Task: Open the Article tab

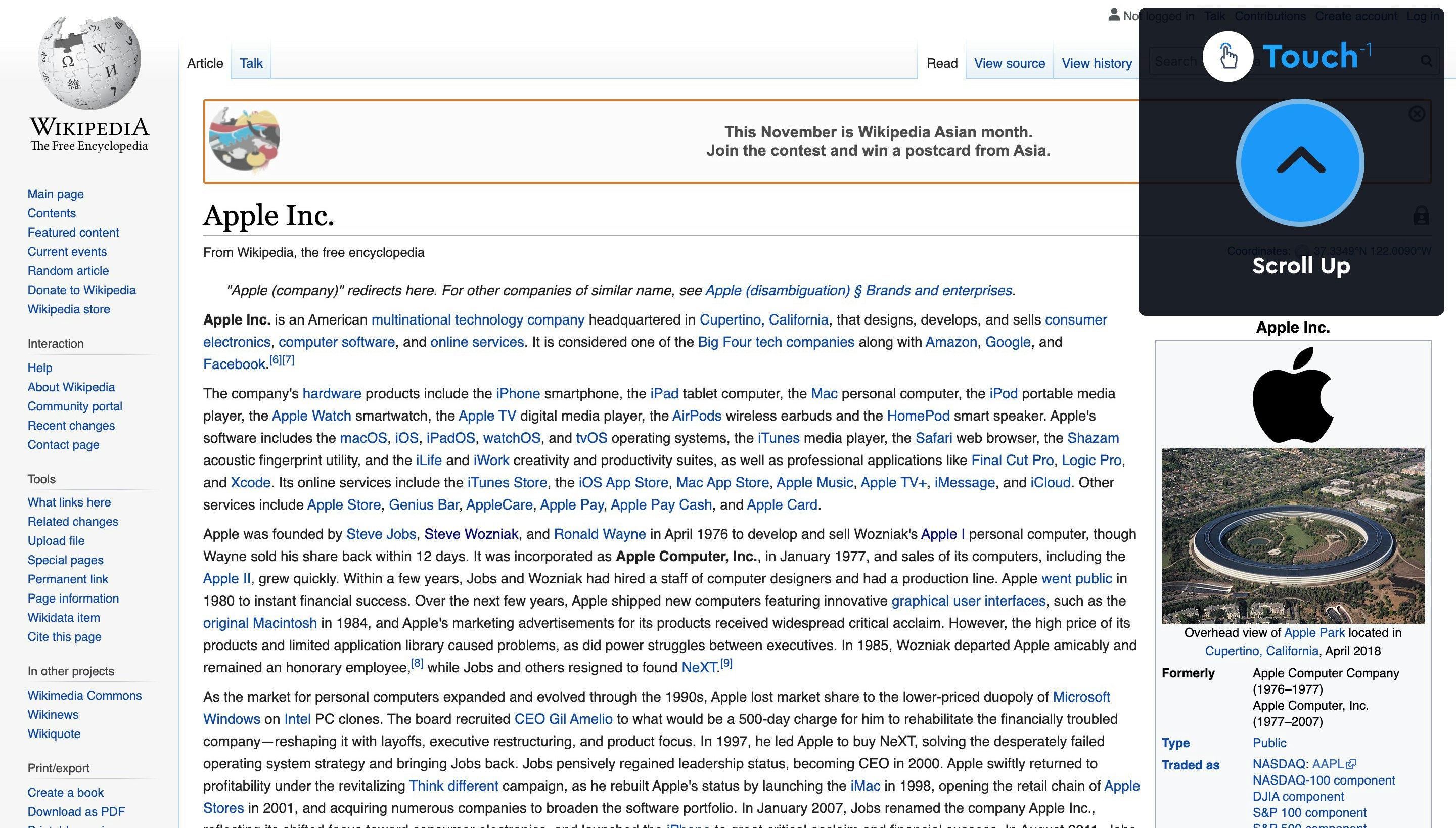Action: [205, 63]
